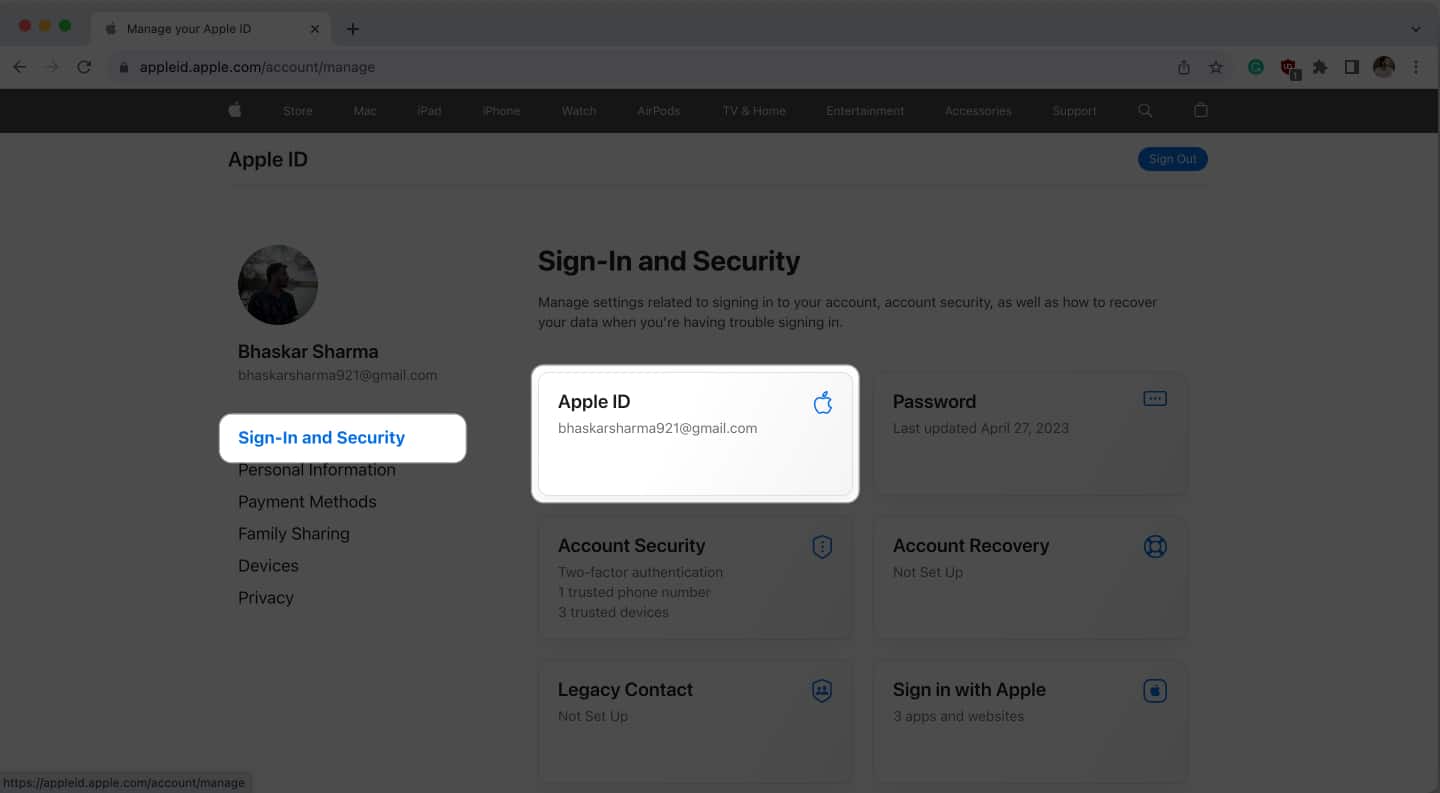The image size is (1440, 793).
Task: Click '3 apps and websites' text
Action: 958,716
